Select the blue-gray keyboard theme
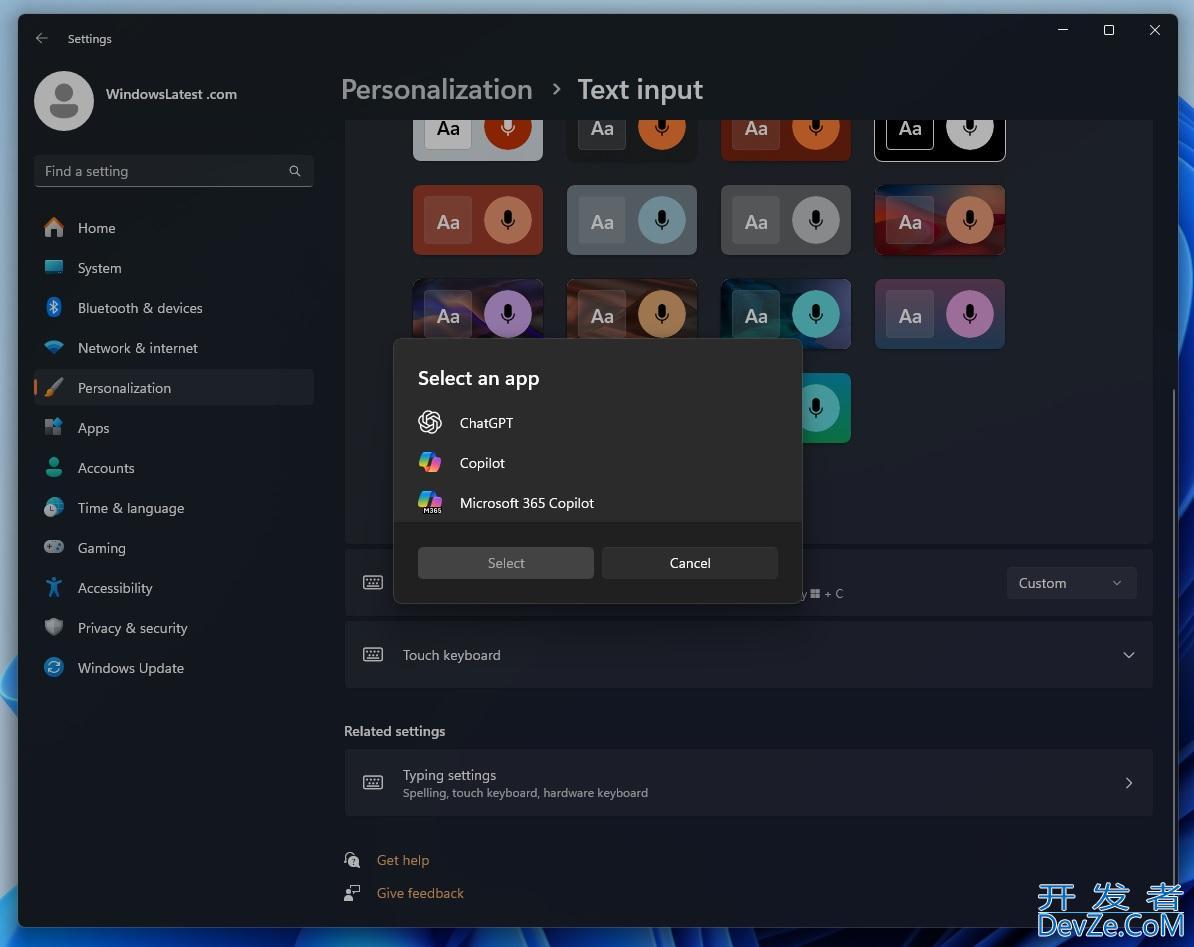1194x947 pixels. [631, 220]
